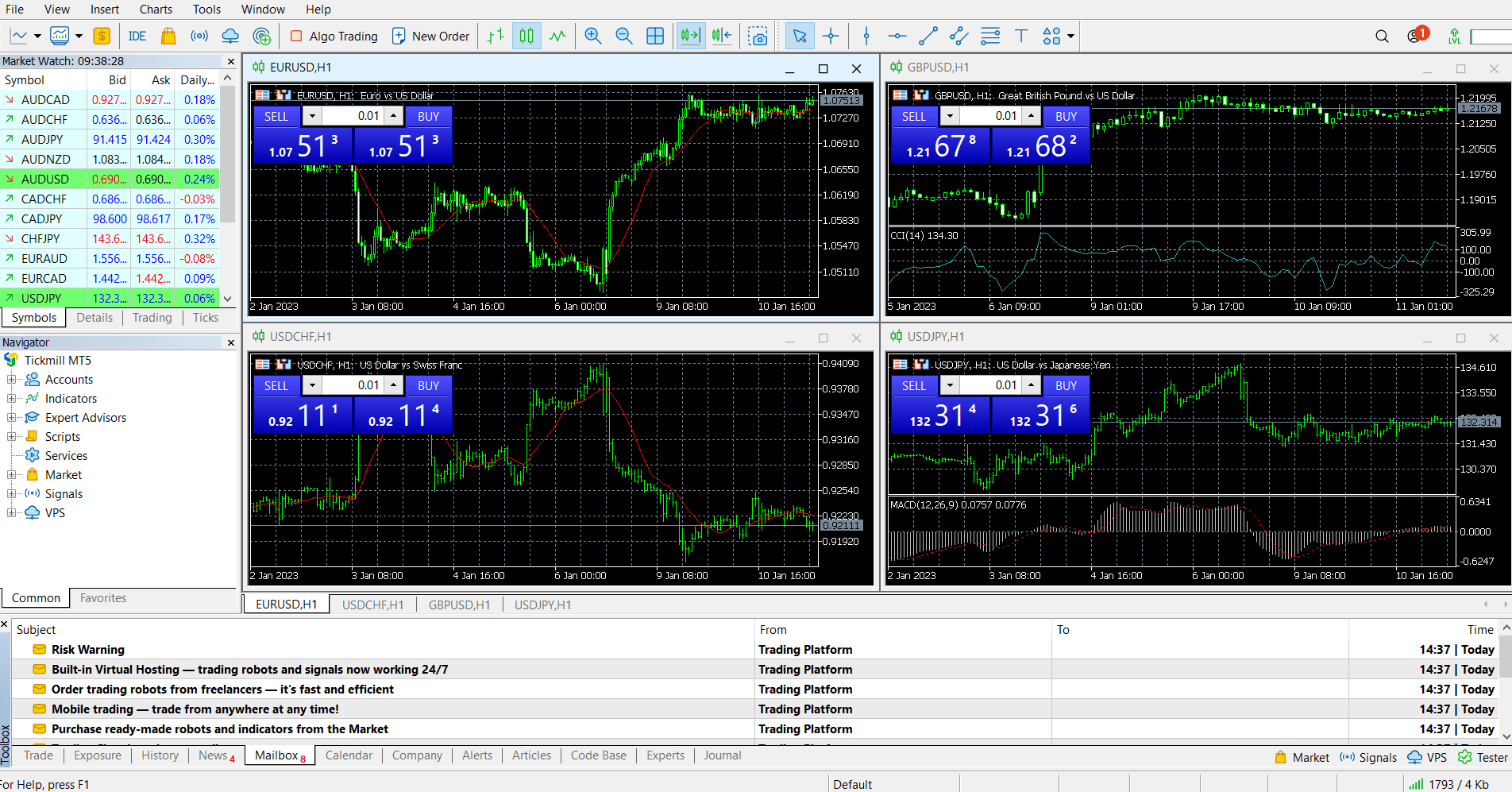Viewport: 1512px width, 792px height.
Task: Draw a vertical line
Action: [866, 37]
